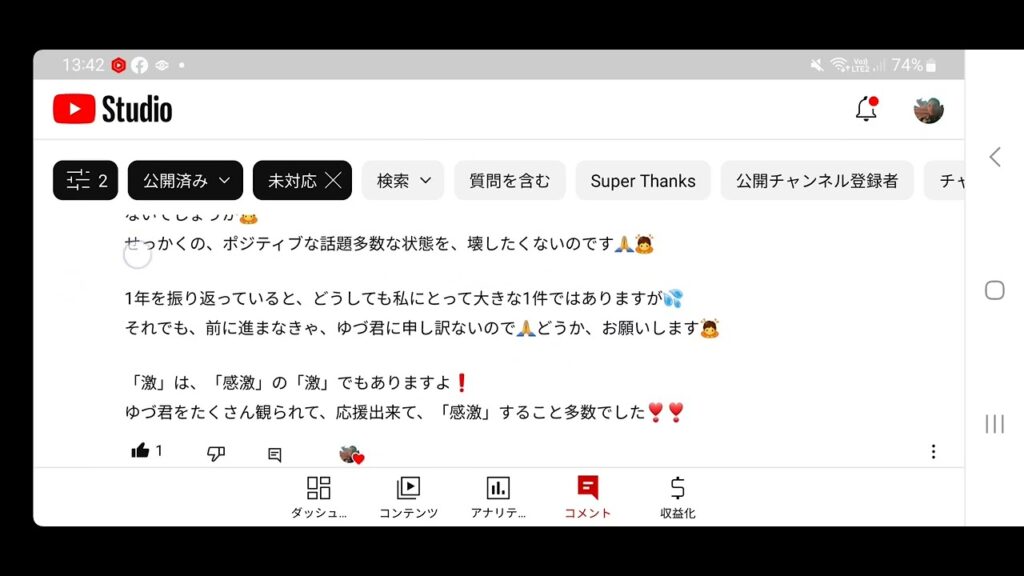Click the YouTube Studio logo
The image size is (1024, 576).
[x=112, y=109]
